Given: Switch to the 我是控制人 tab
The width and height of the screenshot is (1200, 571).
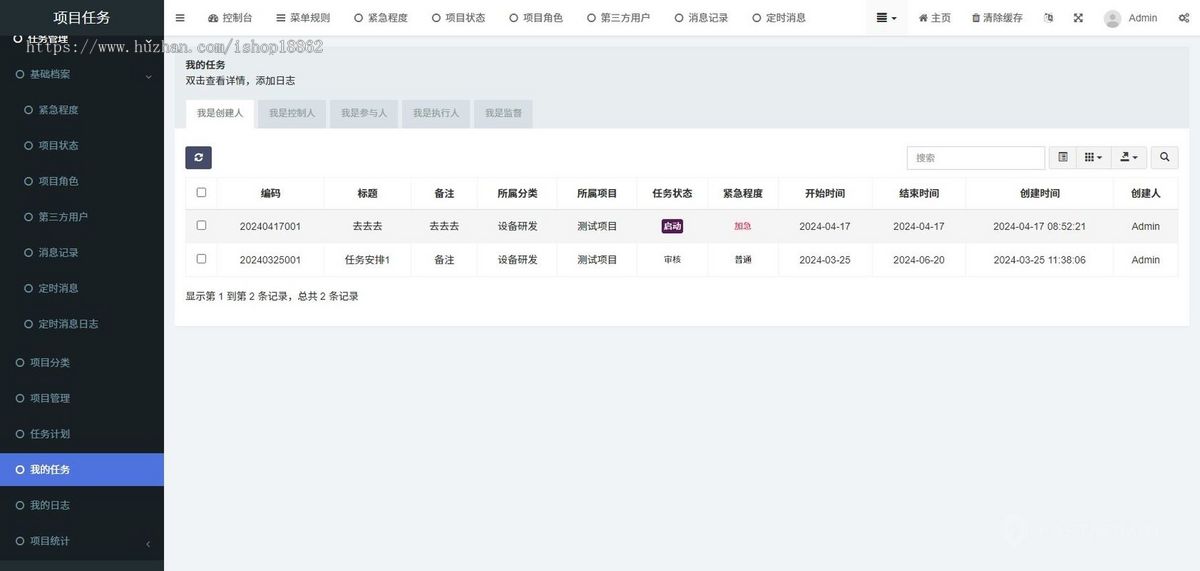Looking at the screenshot, I should pos(292,113).
